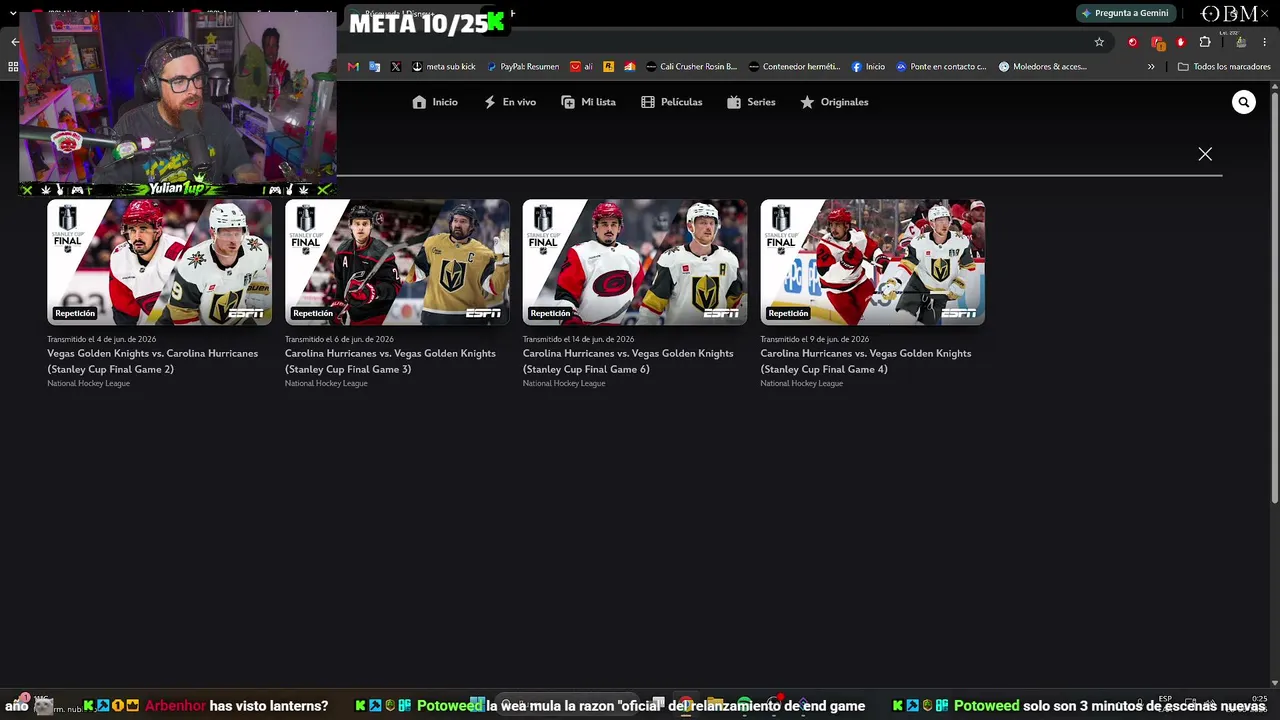Click the National Hockey League label under Game 2
Viewport: 1280px width, 720px height.
click(89, 384)
